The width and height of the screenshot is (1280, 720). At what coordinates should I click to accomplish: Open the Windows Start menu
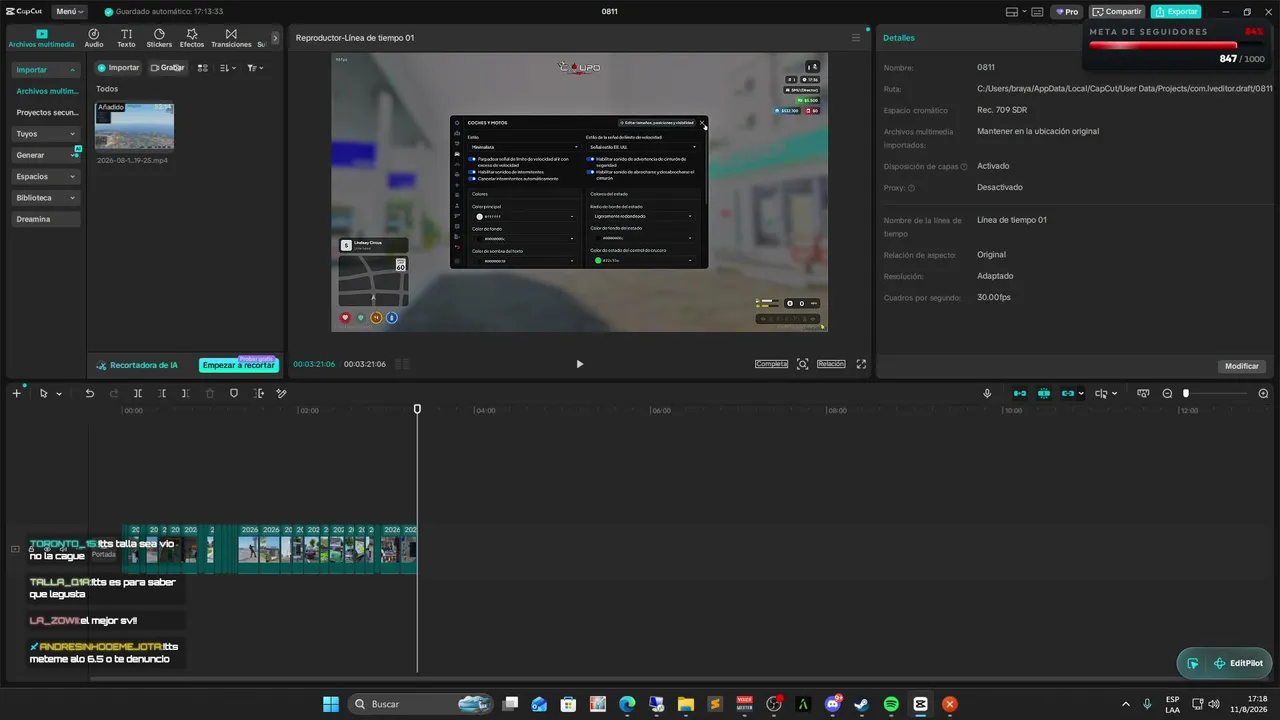[330, 704]
